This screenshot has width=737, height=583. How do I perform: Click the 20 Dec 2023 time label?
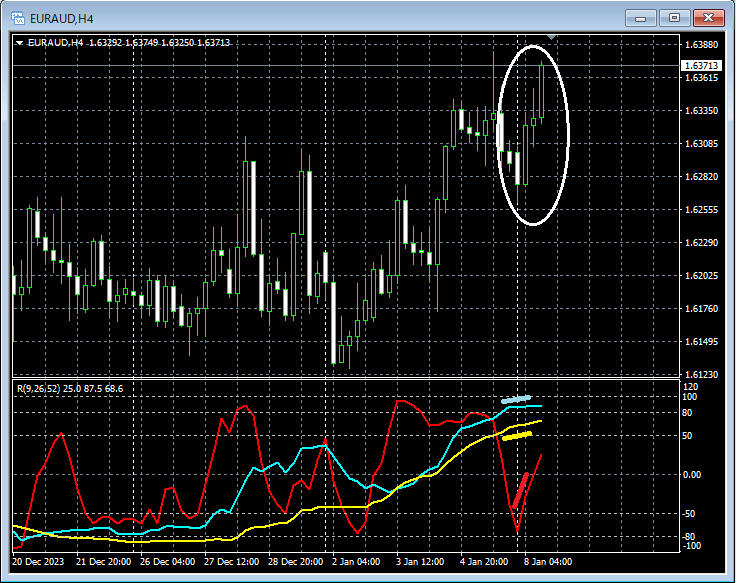[x=38, y=562]
